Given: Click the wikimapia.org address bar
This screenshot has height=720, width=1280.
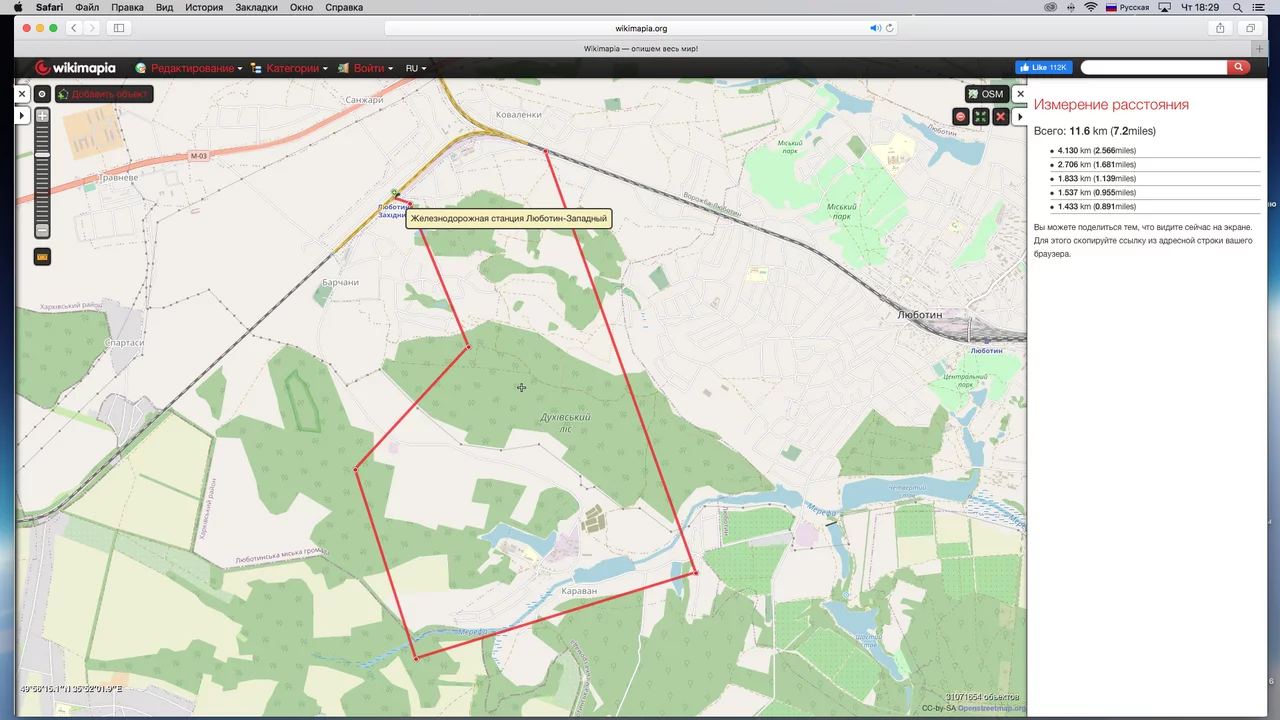Looking at the screenshot, I should coord(641,28).
